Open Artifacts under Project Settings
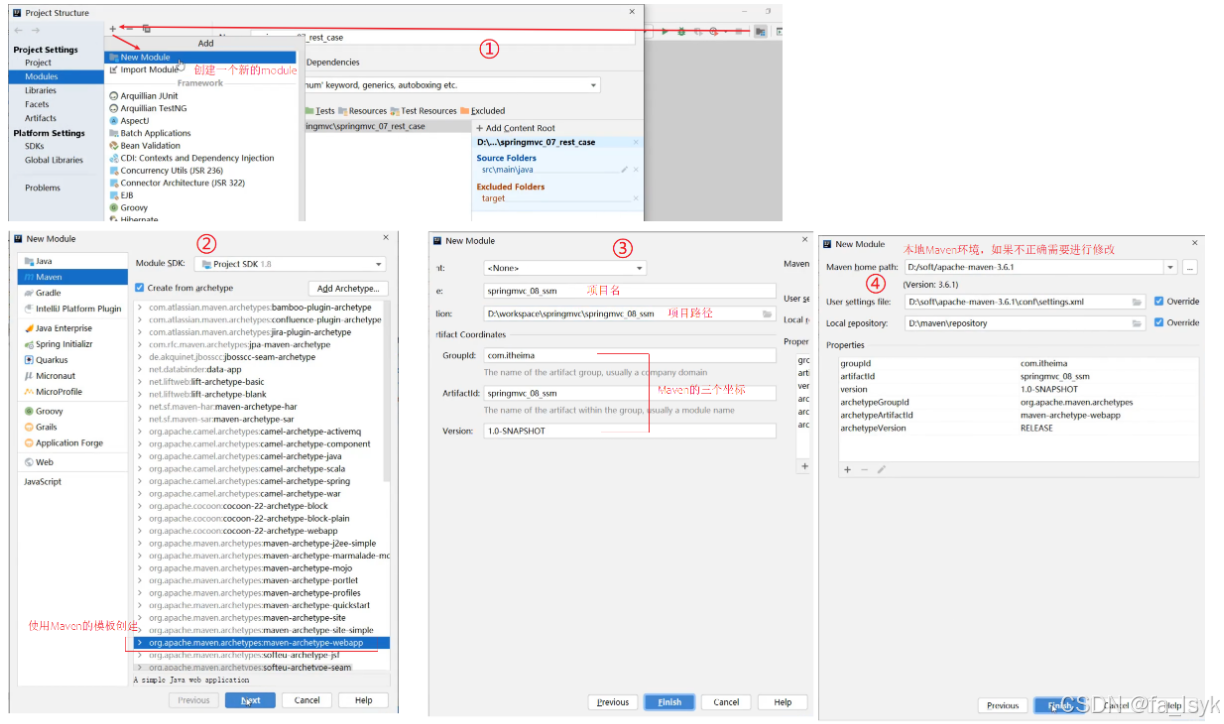Viewport: 1224px width, 724px height. (x=41, y=118)
